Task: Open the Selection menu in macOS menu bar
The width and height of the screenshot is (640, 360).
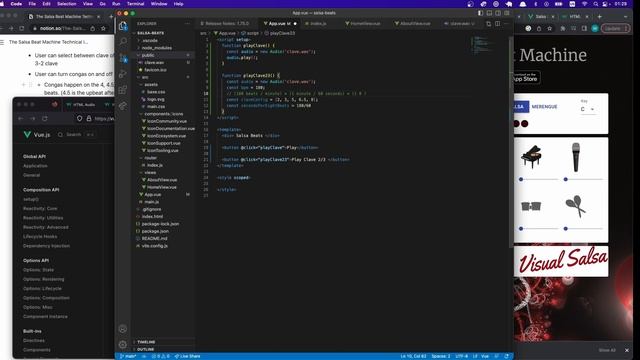Action: [x=67, y=4]
